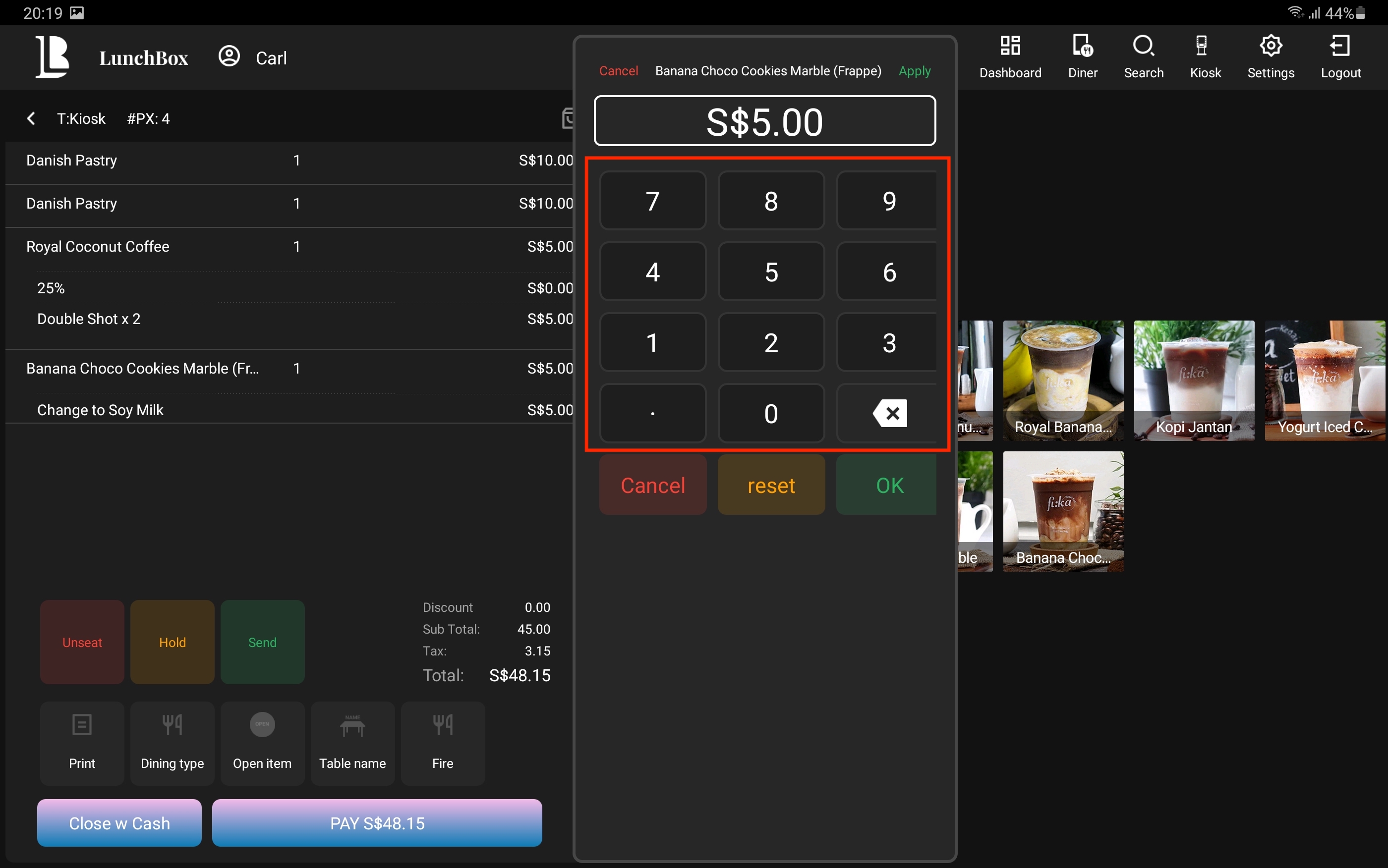Click the Carl user profile icon

229,56
